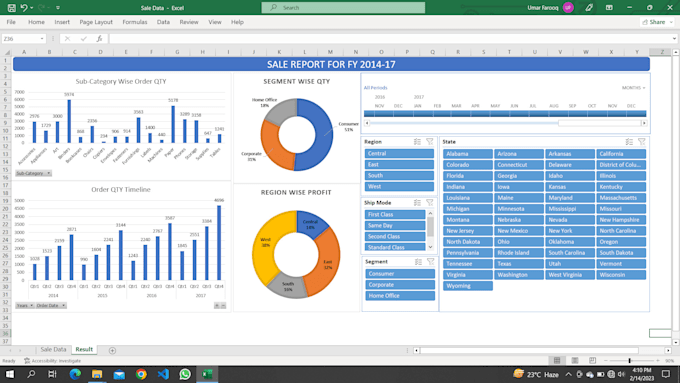Toggle Corporate in Segment slicer
The image size is (680, 383).
click(x=400, y=285)
